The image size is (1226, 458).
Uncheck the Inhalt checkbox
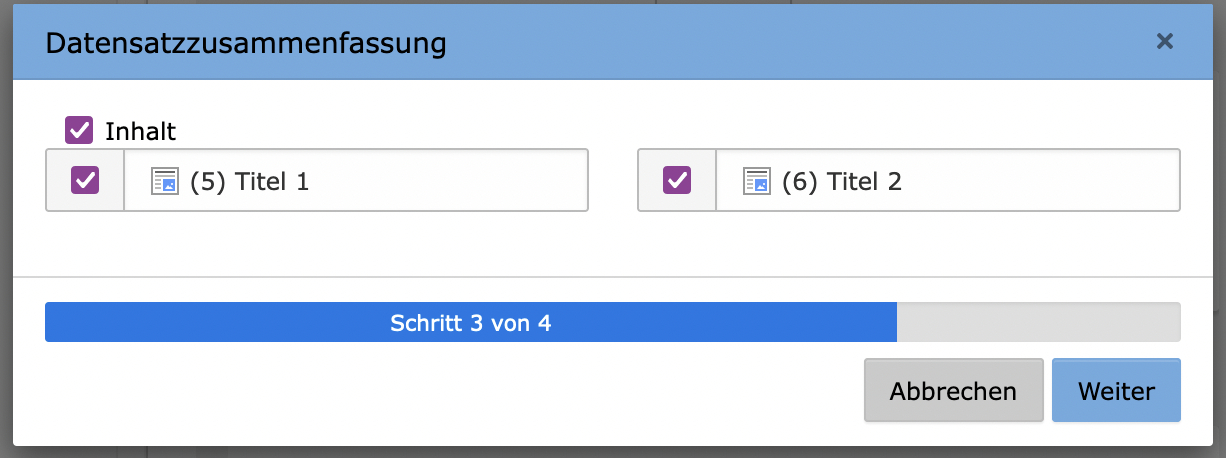[x=79, y=131]
